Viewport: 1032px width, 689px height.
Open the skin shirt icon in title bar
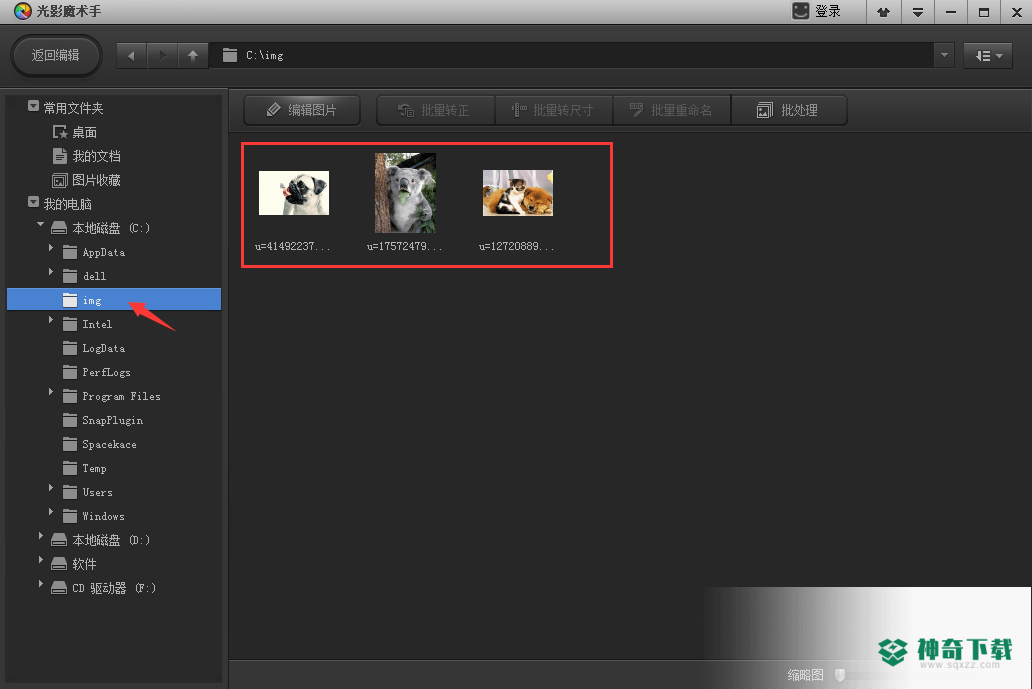pyautogui.click(x=883, y=12)
